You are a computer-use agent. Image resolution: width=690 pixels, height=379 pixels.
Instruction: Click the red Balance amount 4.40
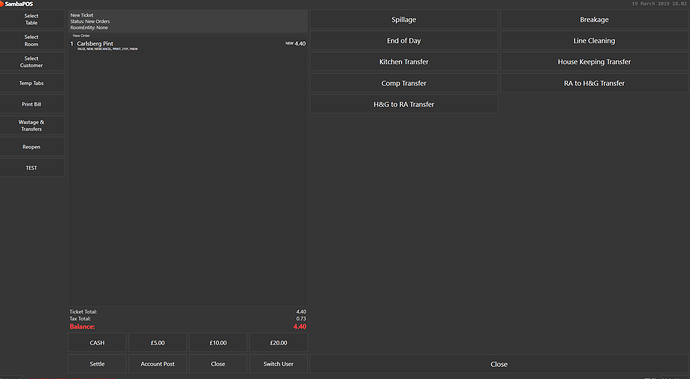click(x=300, y=327)
